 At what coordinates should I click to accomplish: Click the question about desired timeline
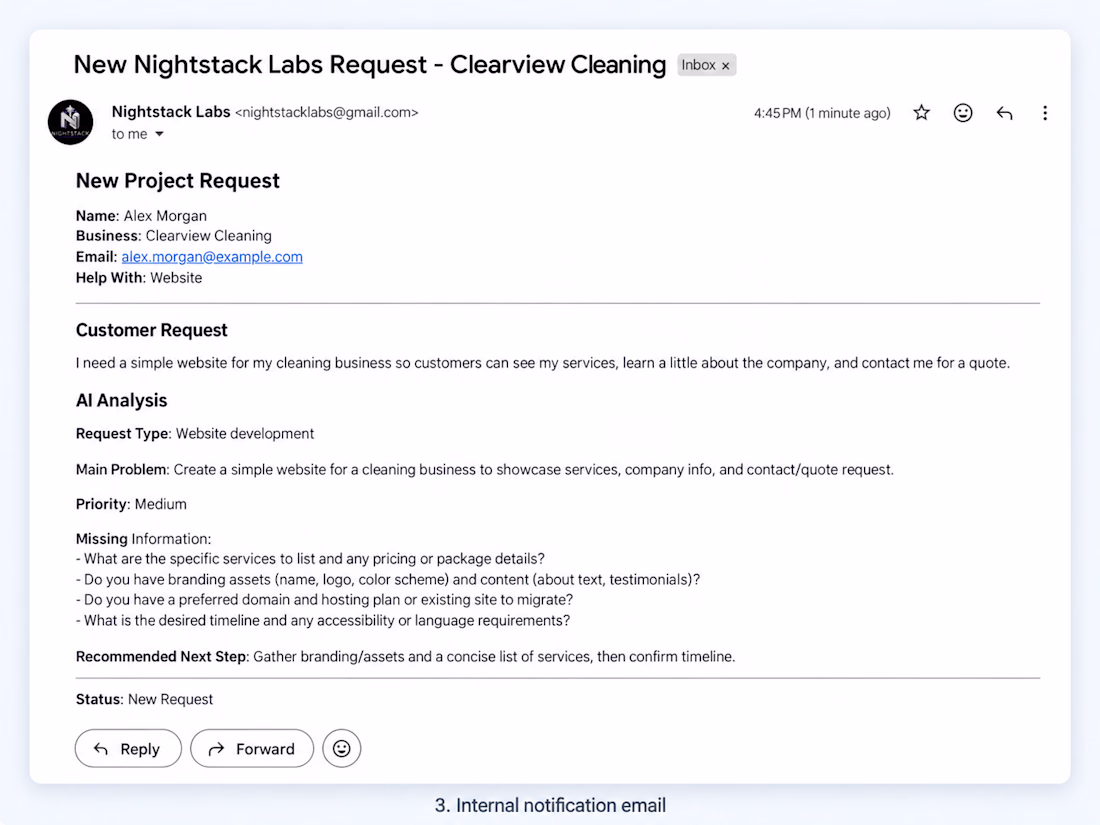pyautogui.click(x=323, y=621)
